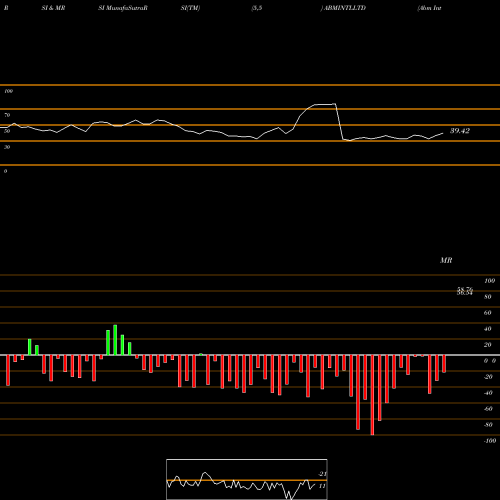This screenshot has height=500, width=500.
Task: Click the -21 value in mini chart
Action: pos(322,474)
